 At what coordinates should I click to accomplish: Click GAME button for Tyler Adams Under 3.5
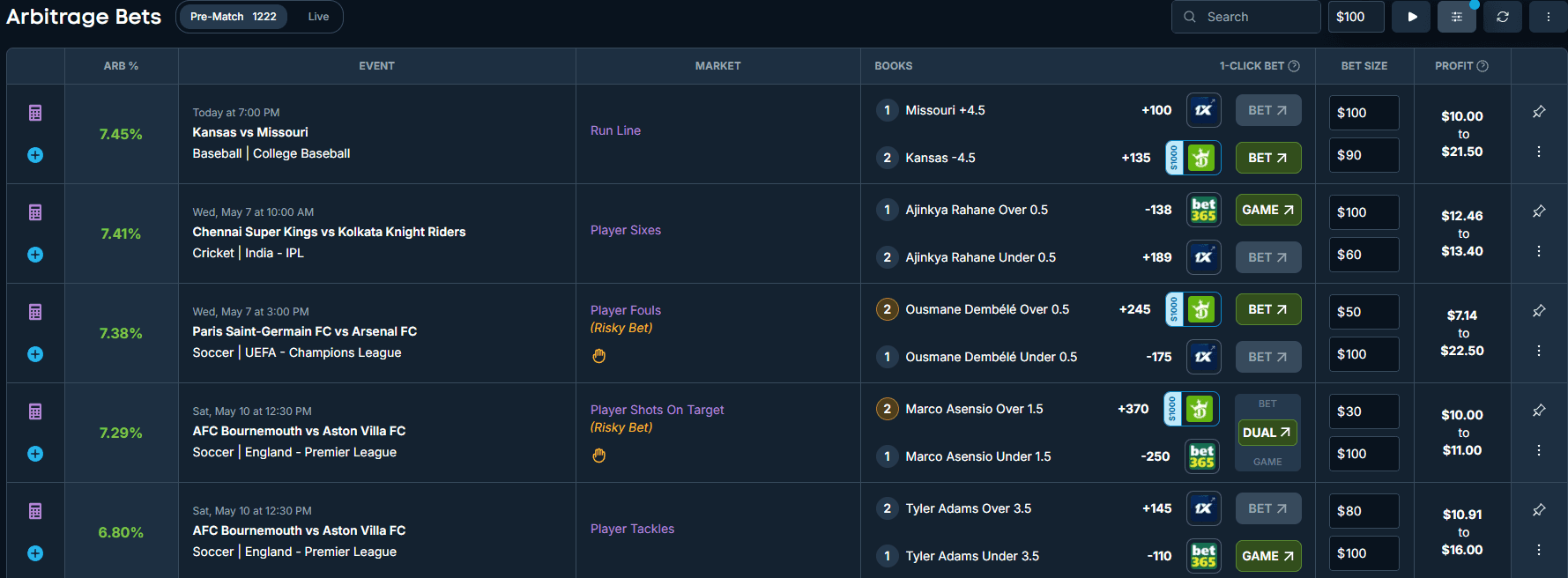point(1268,556)
